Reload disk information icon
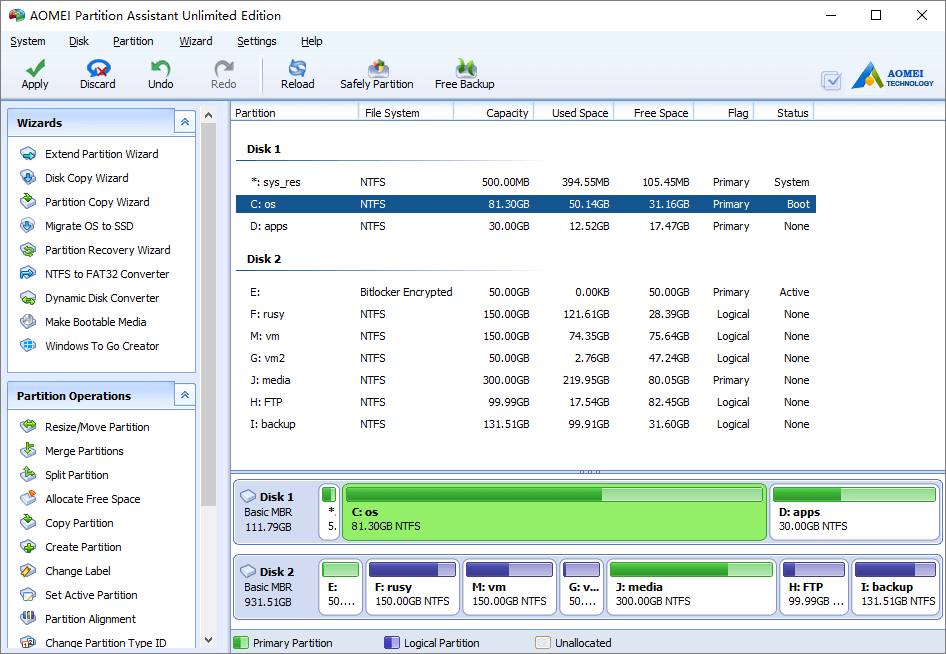Viewport: 946px width, 654px height. pos(297,68)
